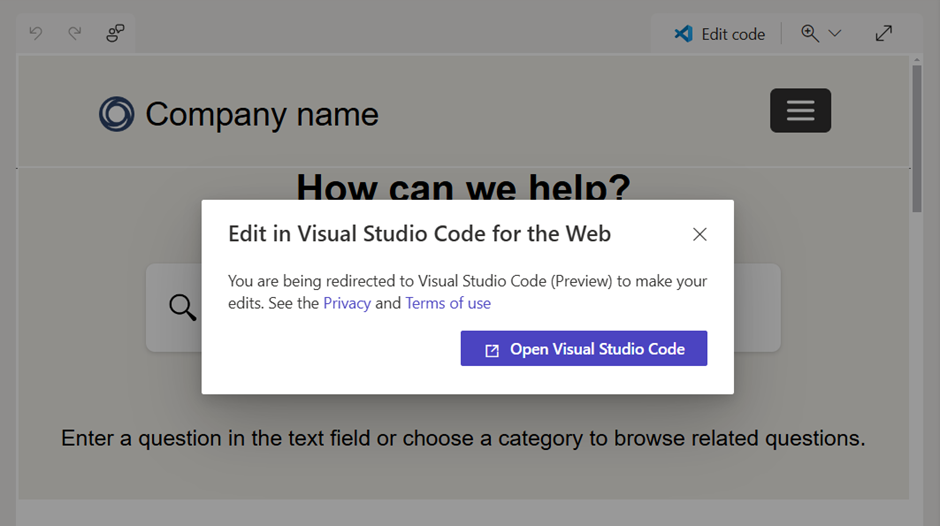Screen dimensions: 940x526
Task: Click the Edit code label
Action: (733, 34)
